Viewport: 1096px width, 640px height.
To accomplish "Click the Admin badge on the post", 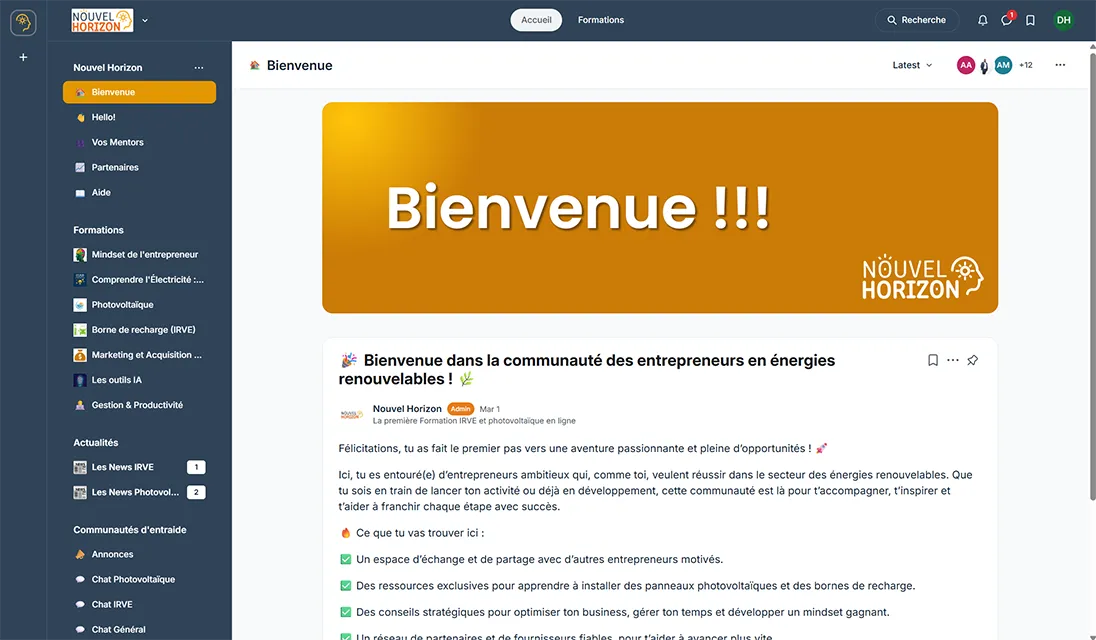I will point(461,409).
